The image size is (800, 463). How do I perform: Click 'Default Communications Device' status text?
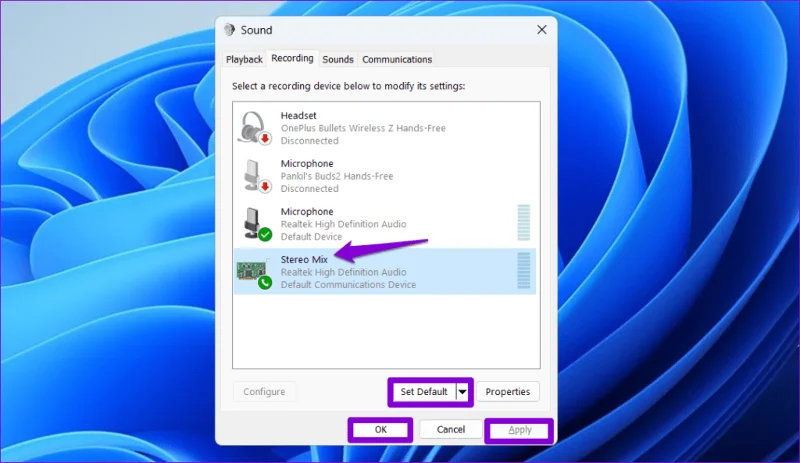click(348, 285)
